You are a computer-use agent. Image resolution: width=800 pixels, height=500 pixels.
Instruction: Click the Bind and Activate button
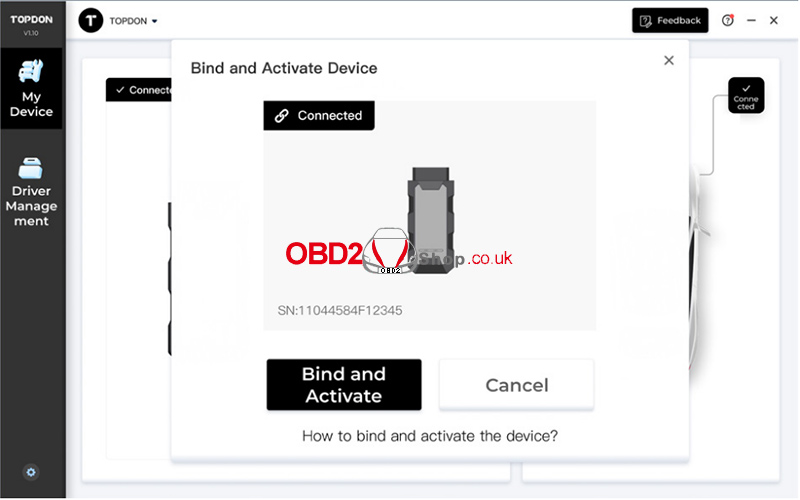click(x=344, y=385)
